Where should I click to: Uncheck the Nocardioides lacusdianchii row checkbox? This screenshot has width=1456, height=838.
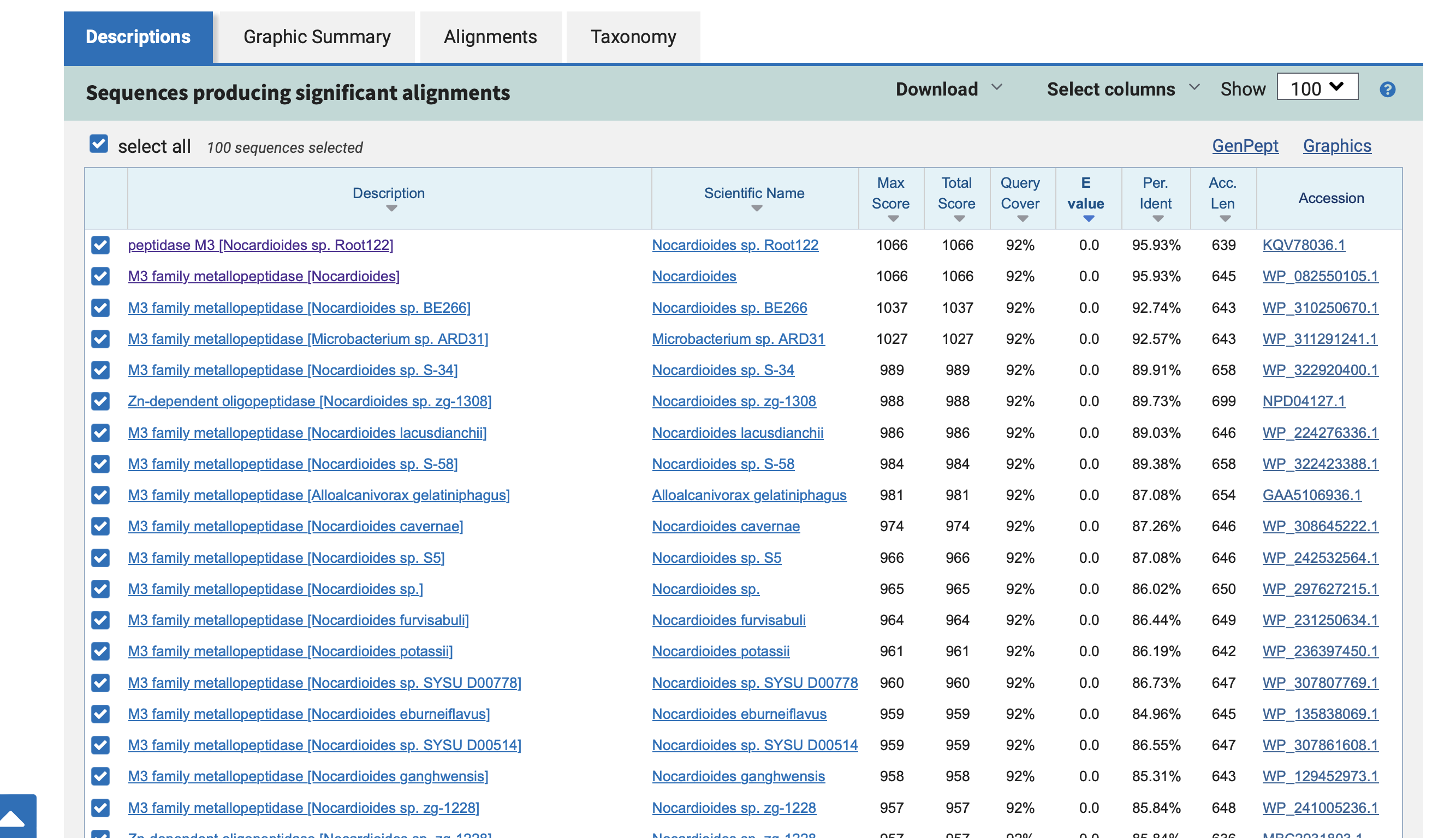pos(100,433)
